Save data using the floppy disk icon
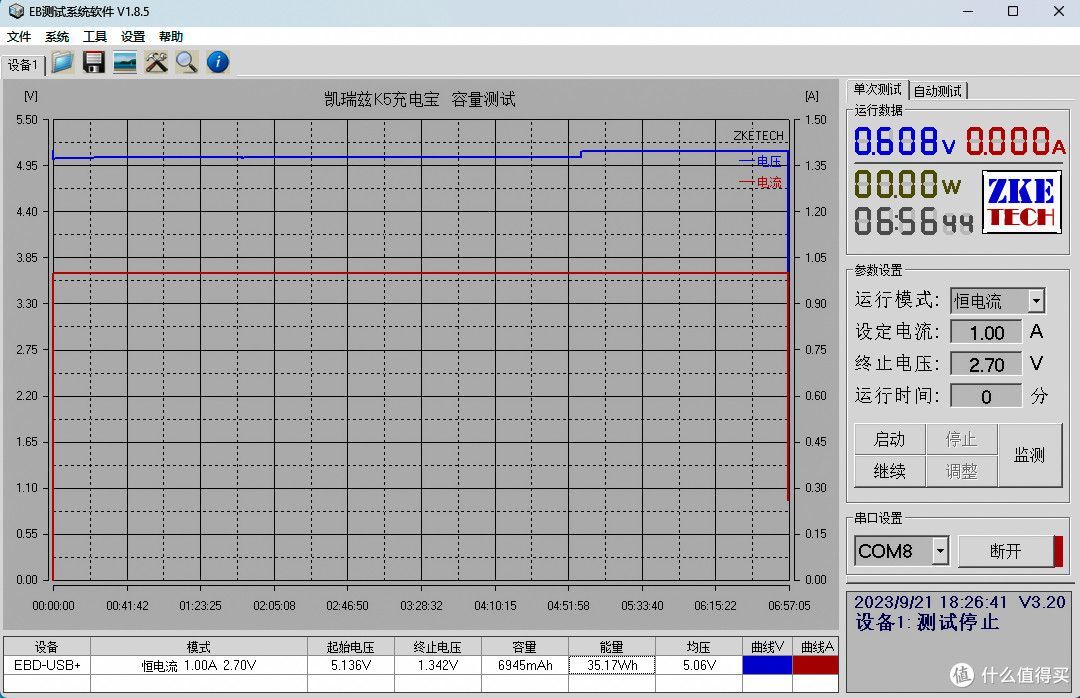 tap(94, 63)
